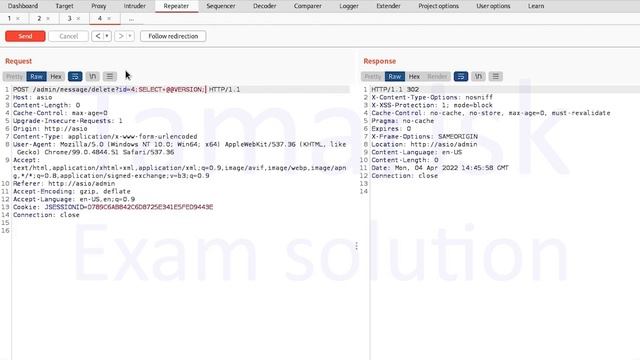The height and width of the screenshot is (360, 640).
Task: Switch to Repeater sub-tab 1
Action: (x=9, y=18)
